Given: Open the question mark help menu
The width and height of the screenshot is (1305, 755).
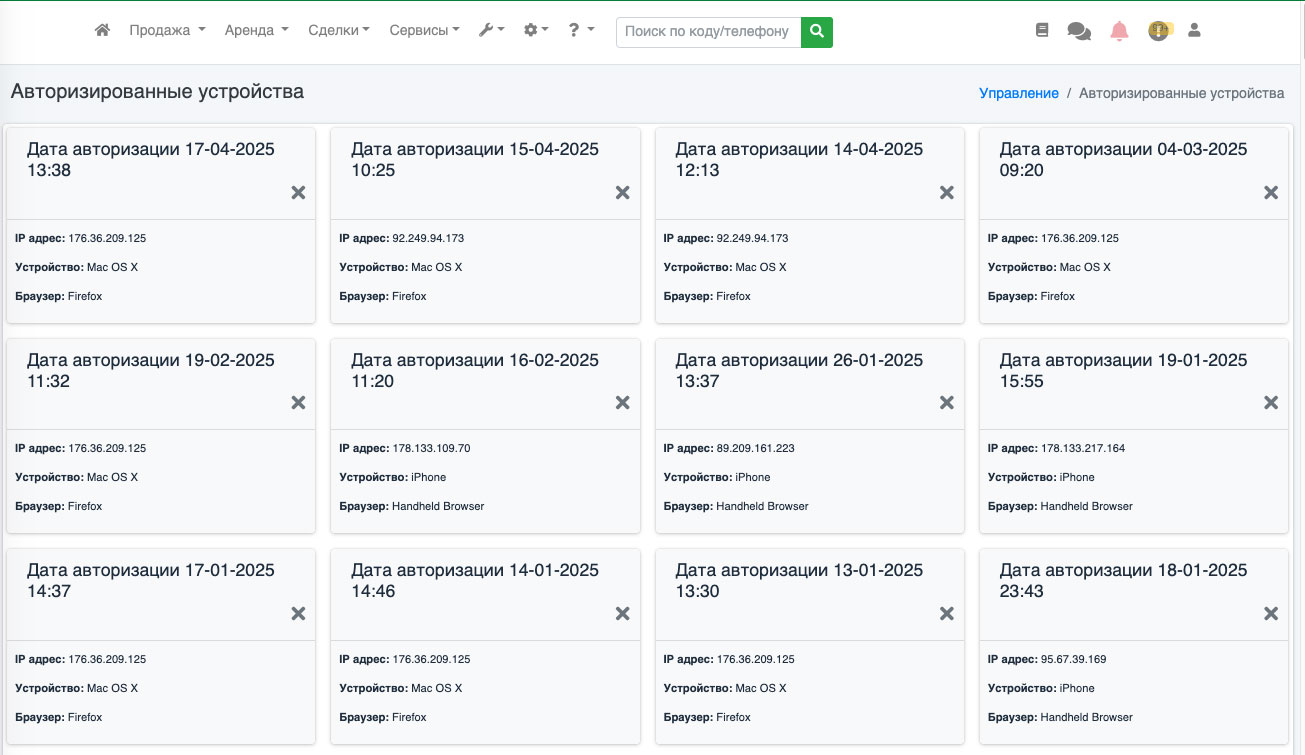Looking at the screenshot, I should 581,31.
